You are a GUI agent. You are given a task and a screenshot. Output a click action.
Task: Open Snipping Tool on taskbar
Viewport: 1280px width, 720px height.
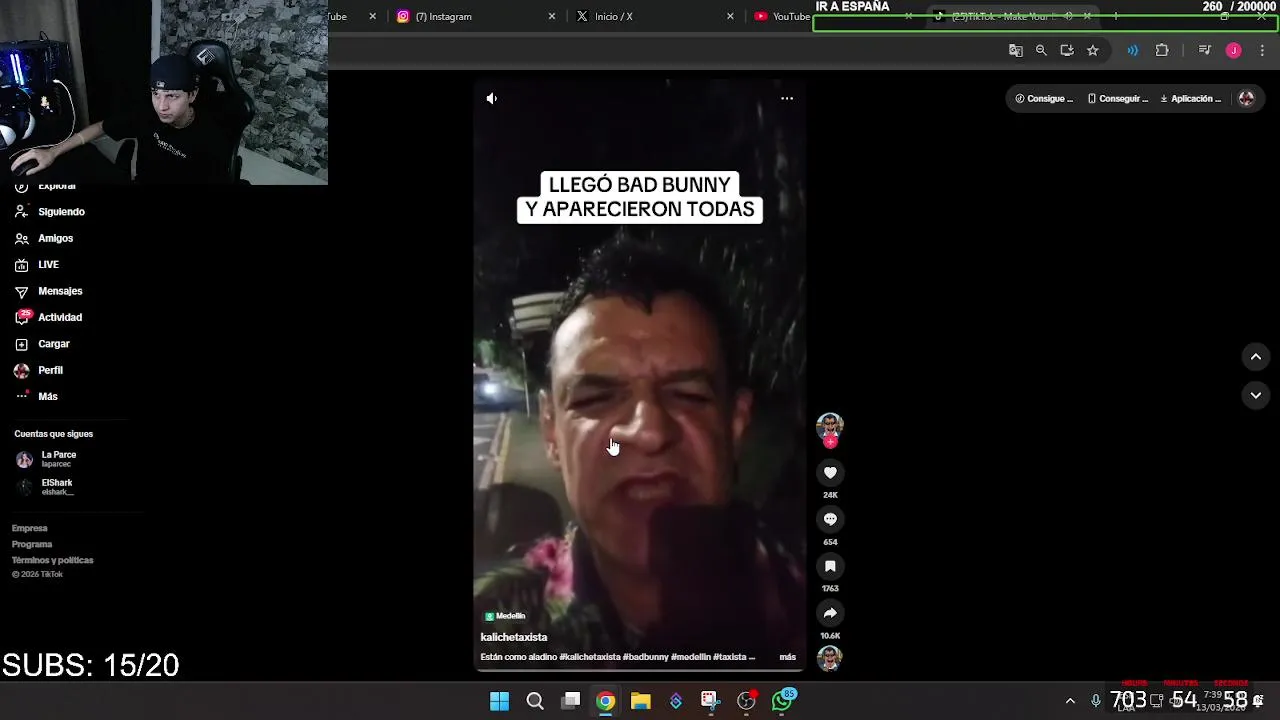(710, 701)
